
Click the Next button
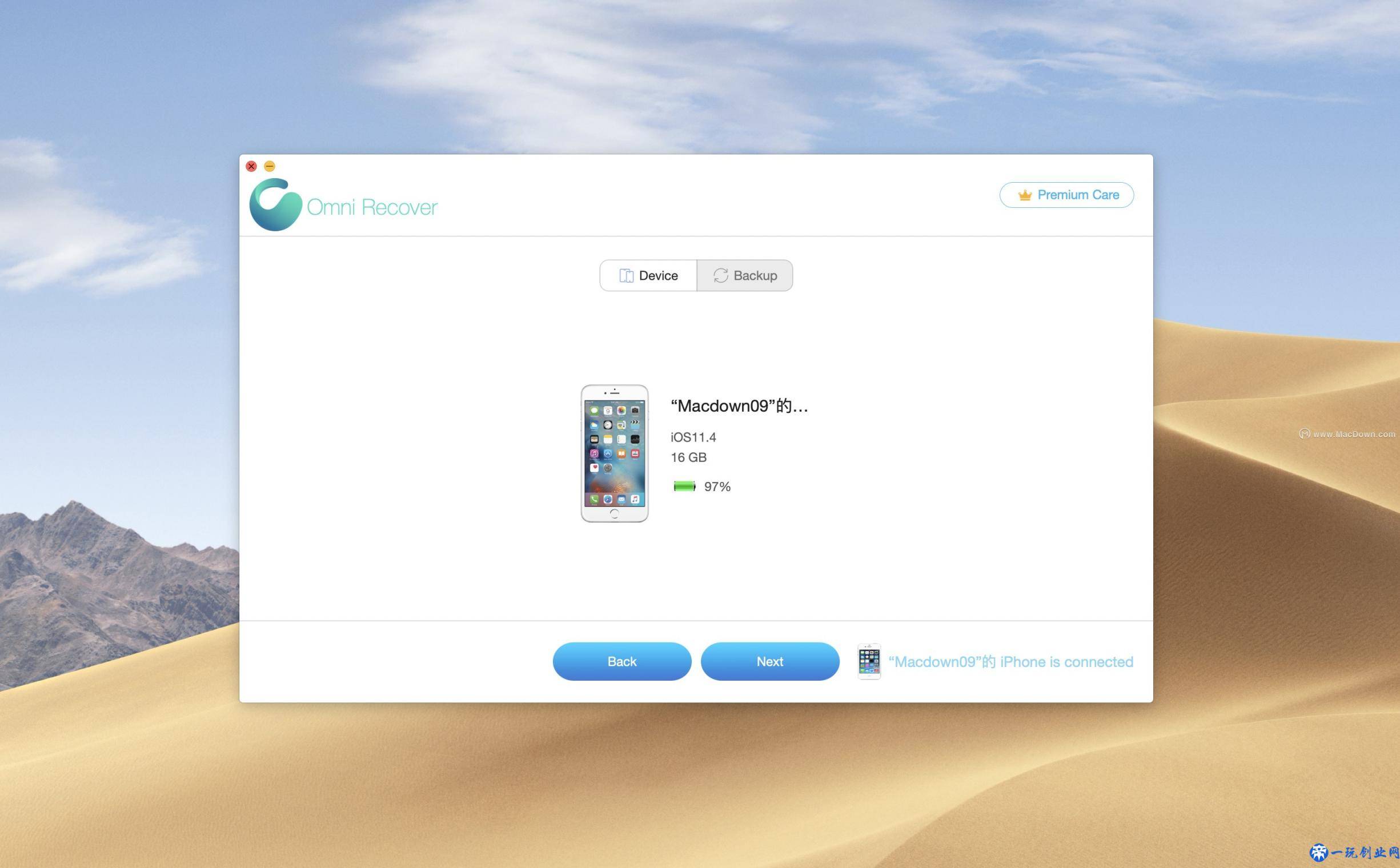(x=769, y=661)
